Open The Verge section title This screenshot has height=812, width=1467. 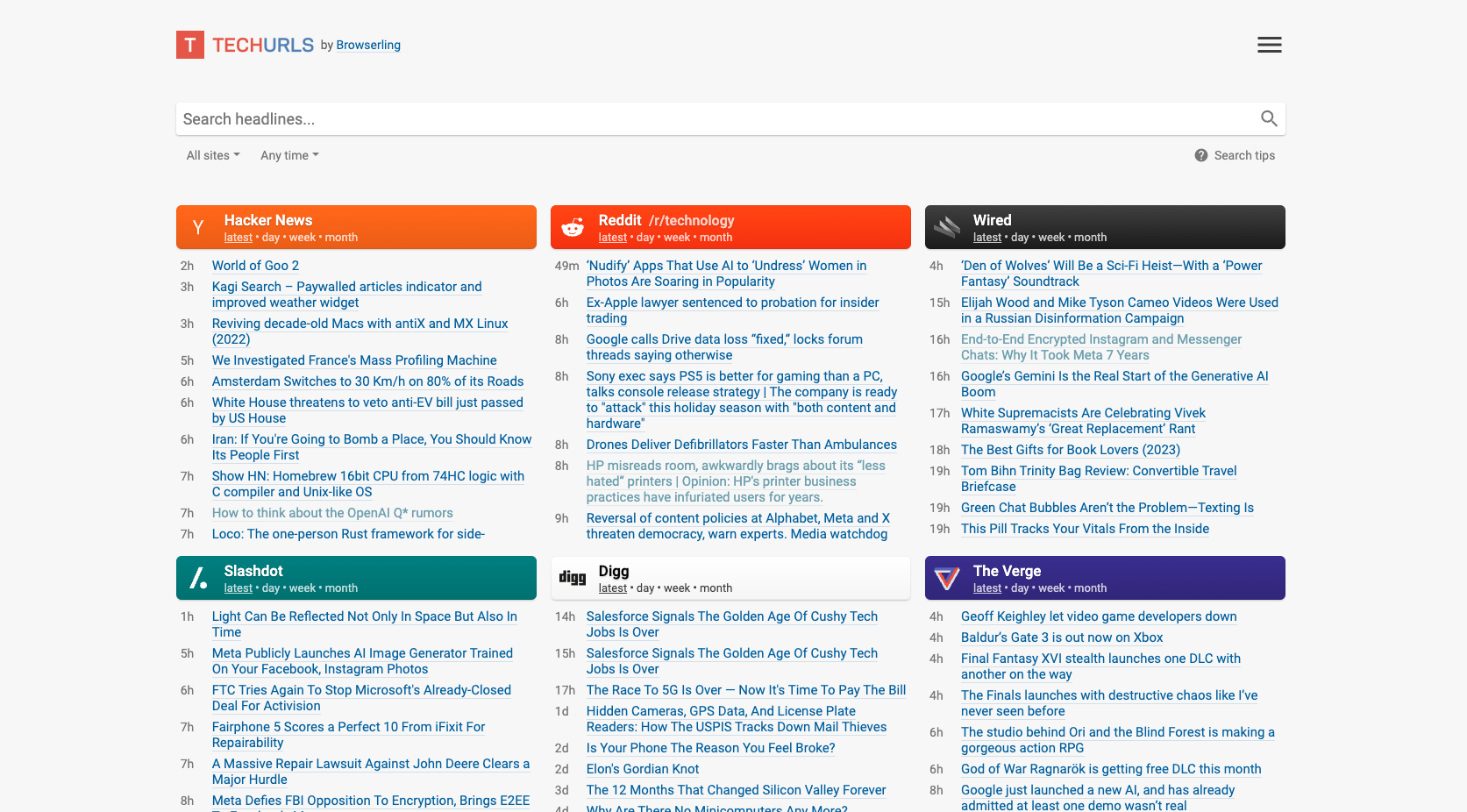[1008, 571]
